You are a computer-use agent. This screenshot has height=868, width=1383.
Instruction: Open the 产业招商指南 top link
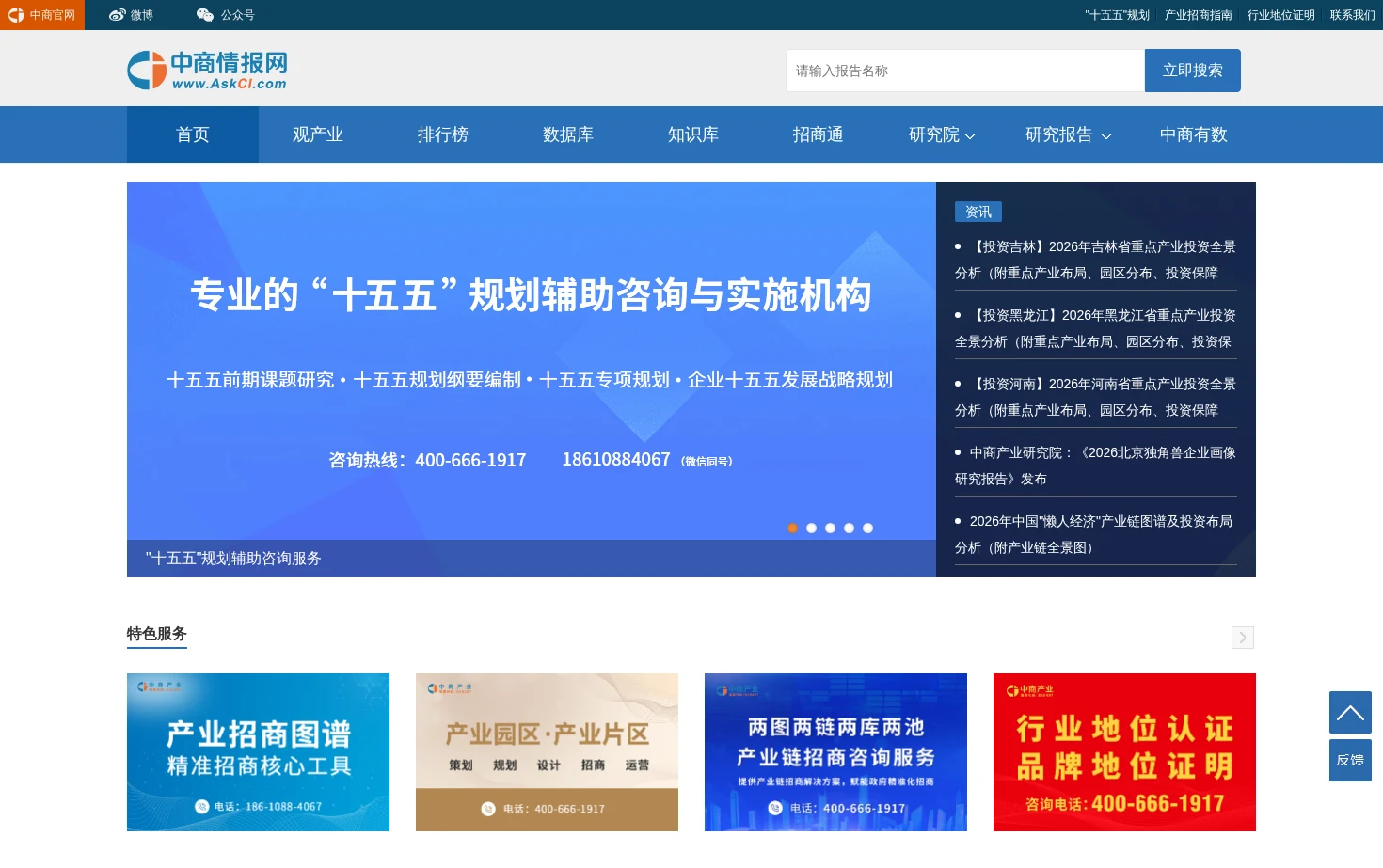[1199, 15]
